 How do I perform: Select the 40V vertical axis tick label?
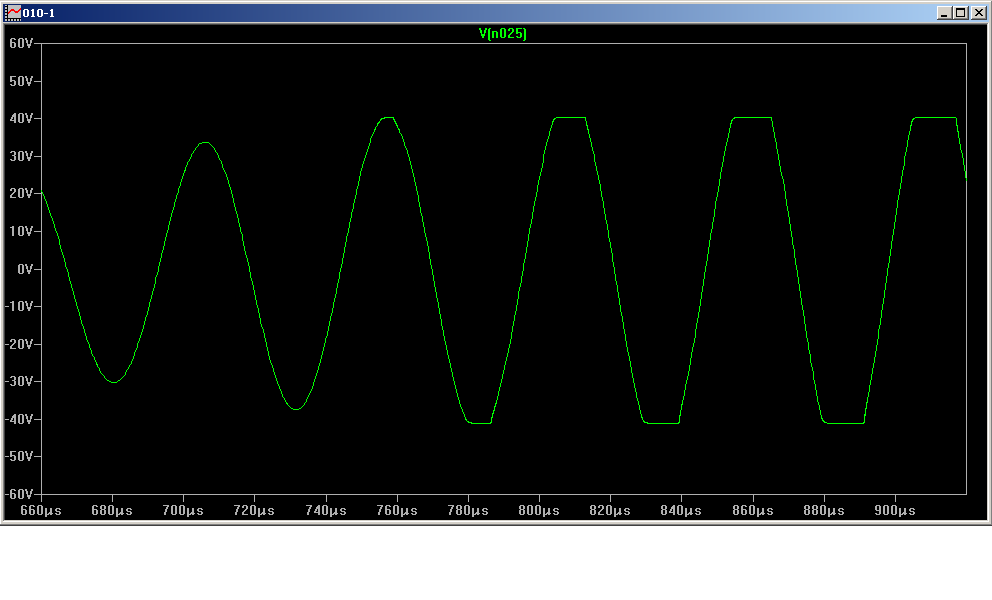tap(22, 119)
